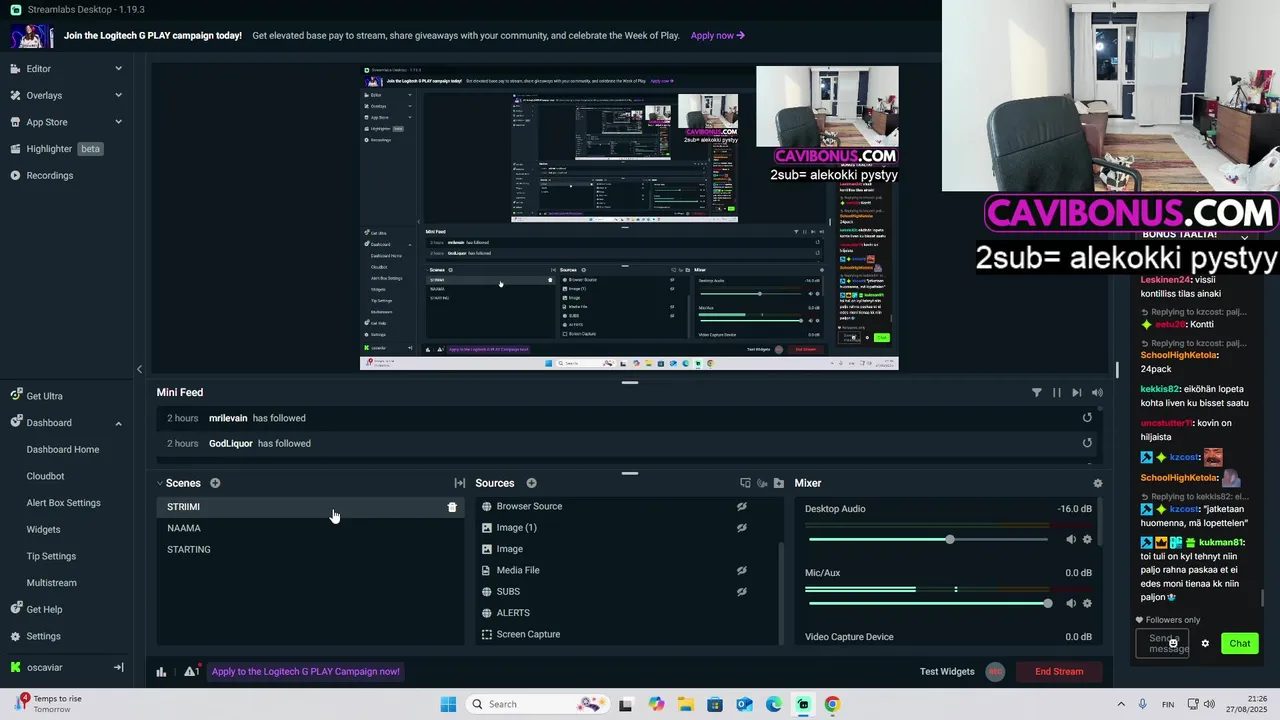
Task: Open the notifications warning icon
Action: (x=190, y=672)
